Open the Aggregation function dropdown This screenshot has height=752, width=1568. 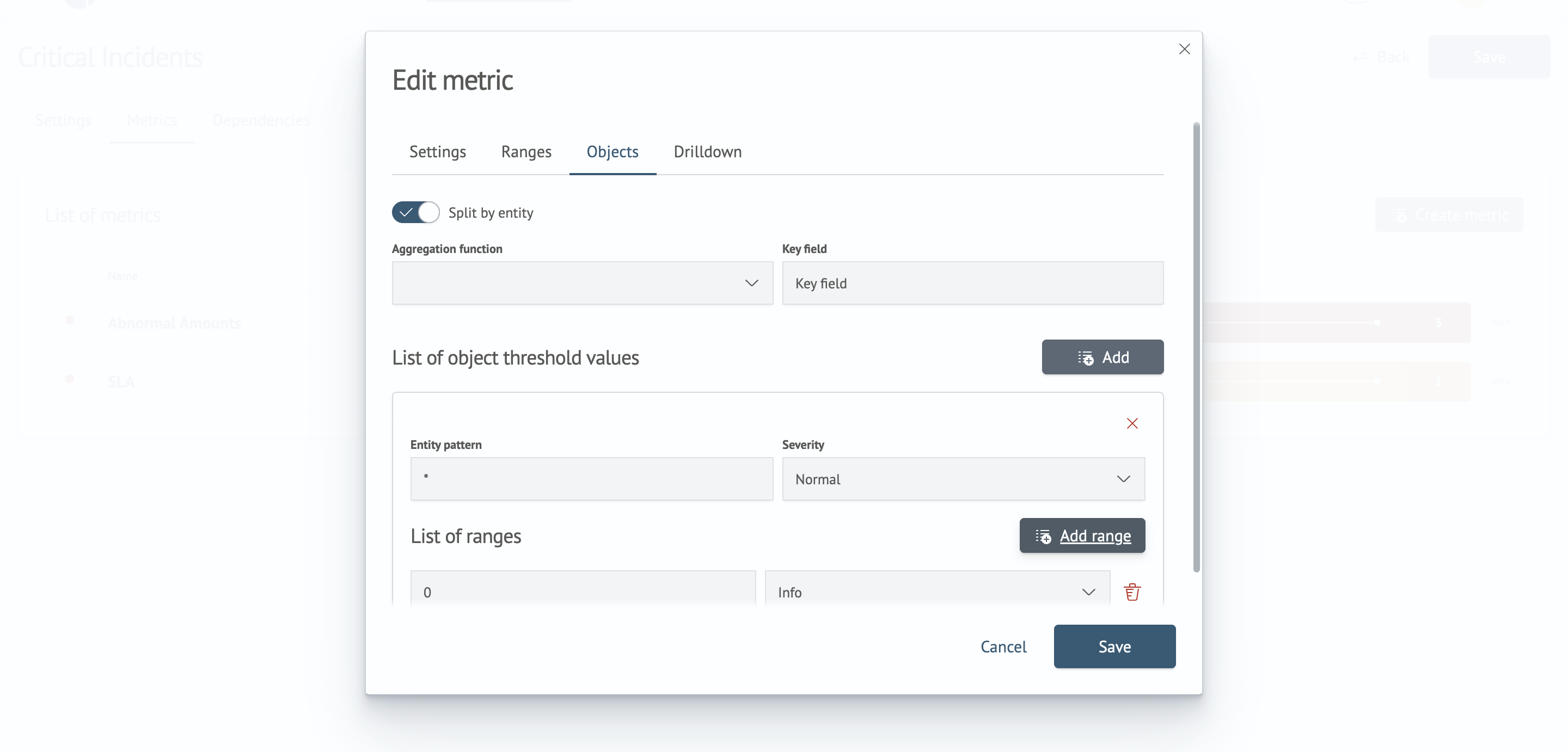point(583,283)
